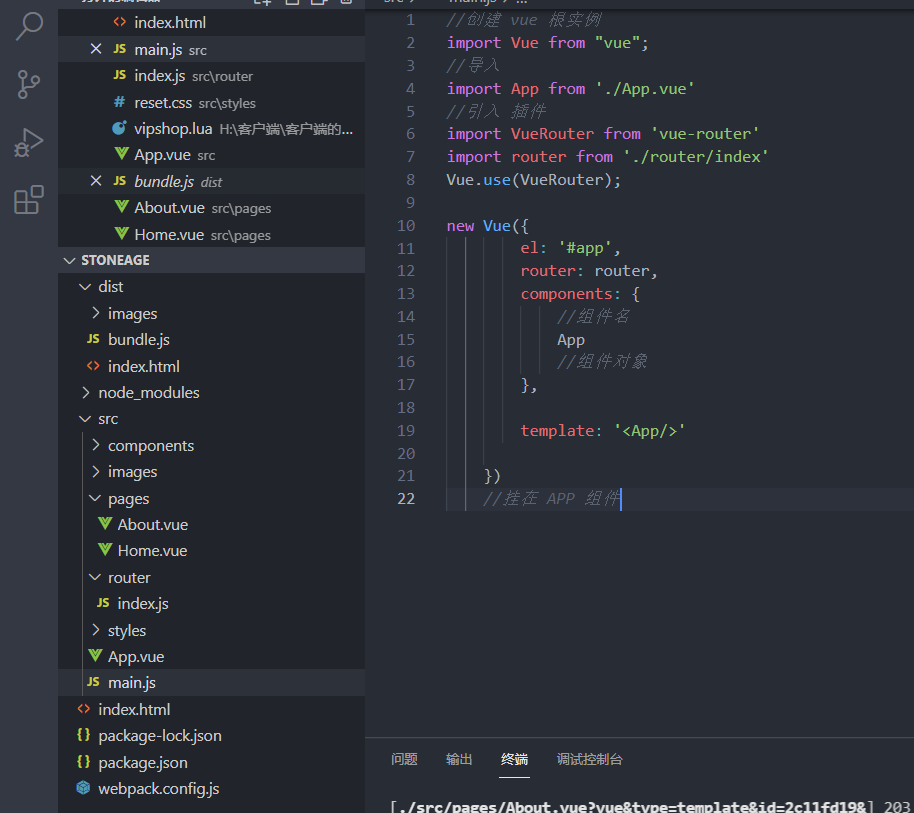Open index.js src\router in open editors

point(212,76)
